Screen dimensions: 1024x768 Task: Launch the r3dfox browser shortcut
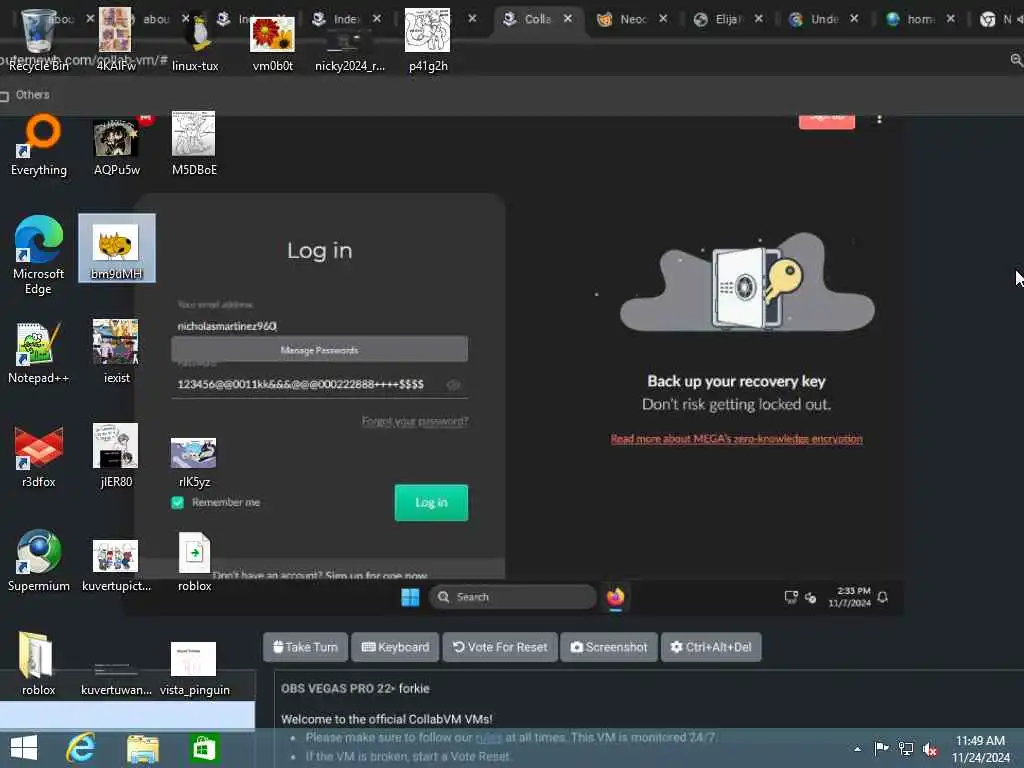[x=39, y=457]
